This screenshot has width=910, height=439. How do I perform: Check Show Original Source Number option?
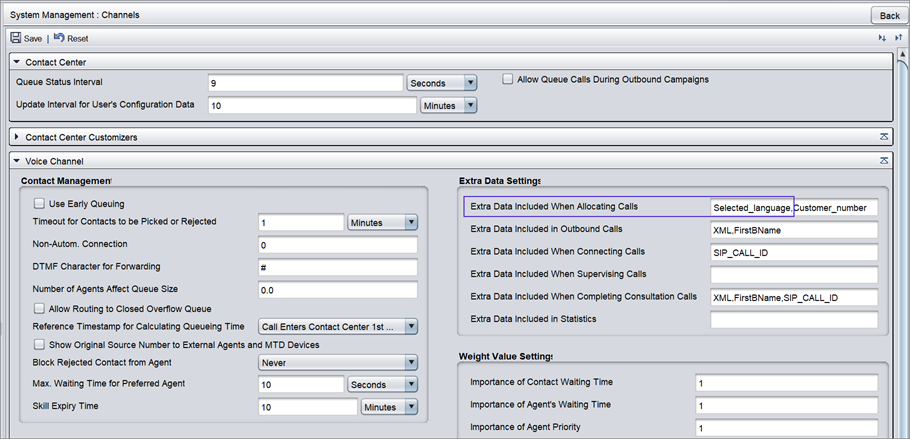[40, 344]
